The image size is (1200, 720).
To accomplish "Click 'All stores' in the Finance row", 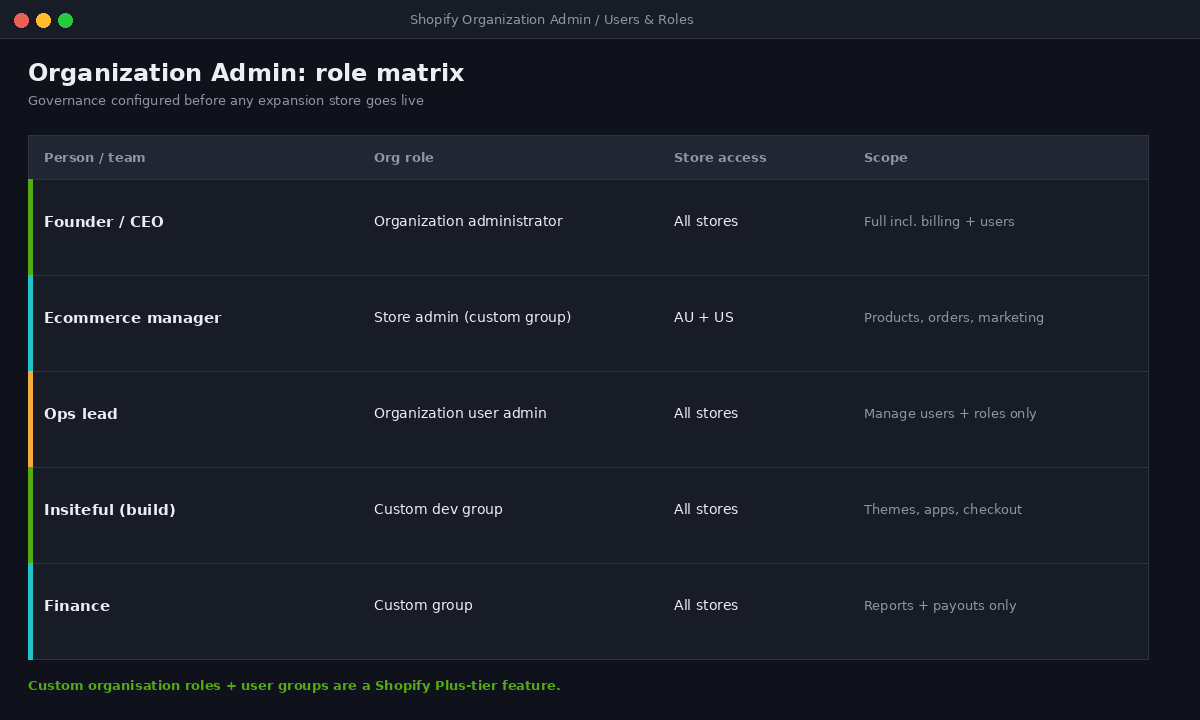I will (706, 605).
